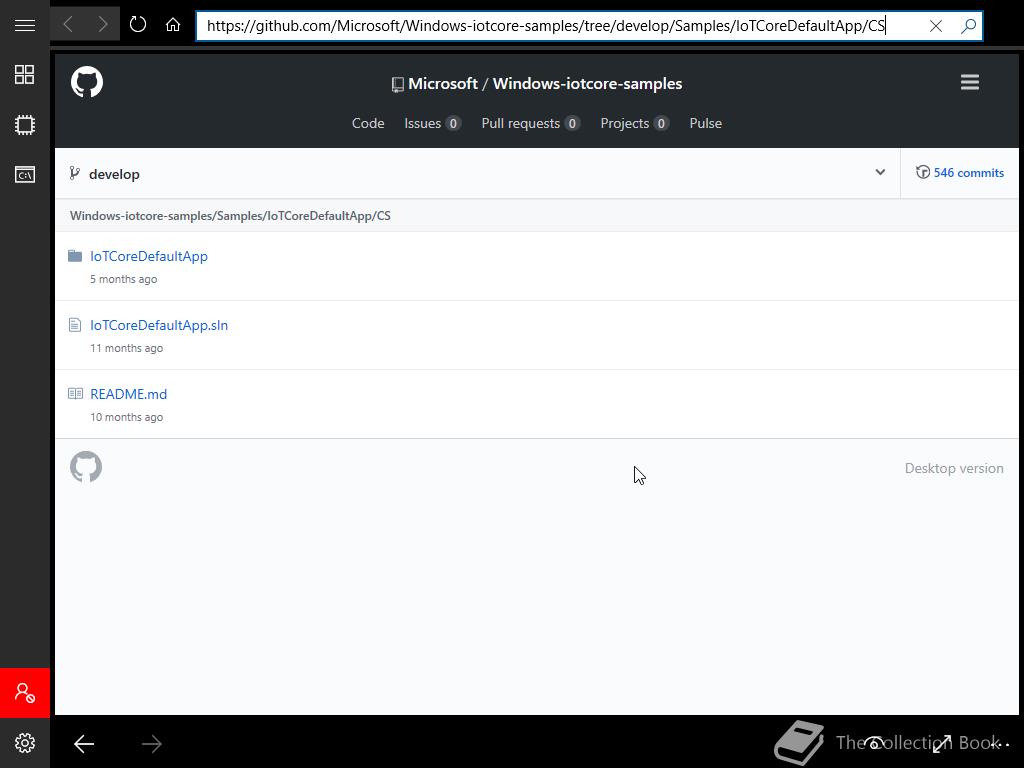Image resolution: width=1024 pixels, height=768 pixels.
Task: Click the breadcrumb path Windows-iotcore-samples/Samples/IoTCoreDefaultApp/CS
Action: pyautogui.click(x=230, y=216)
